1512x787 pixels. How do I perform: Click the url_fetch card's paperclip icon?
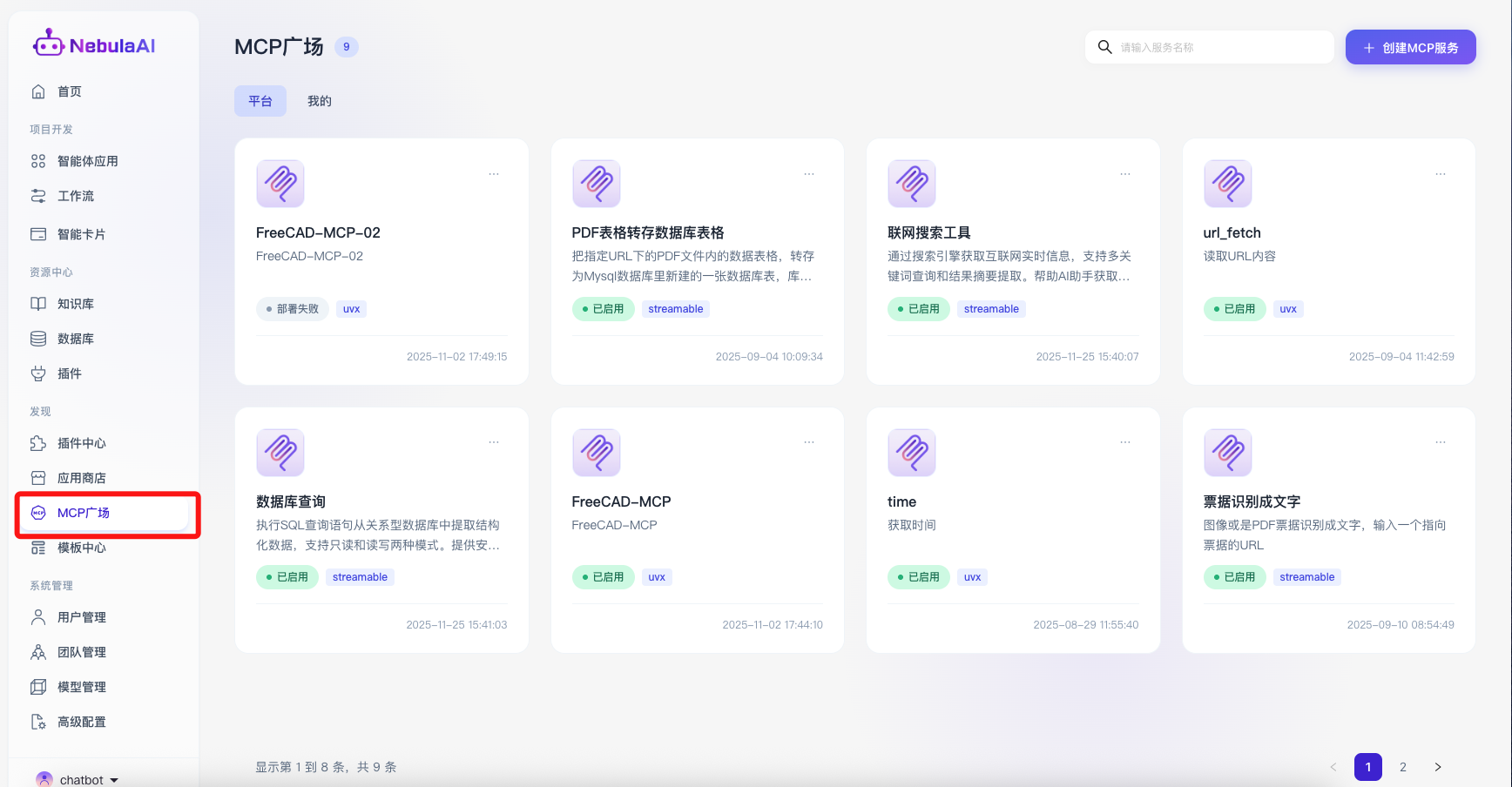1227,183
